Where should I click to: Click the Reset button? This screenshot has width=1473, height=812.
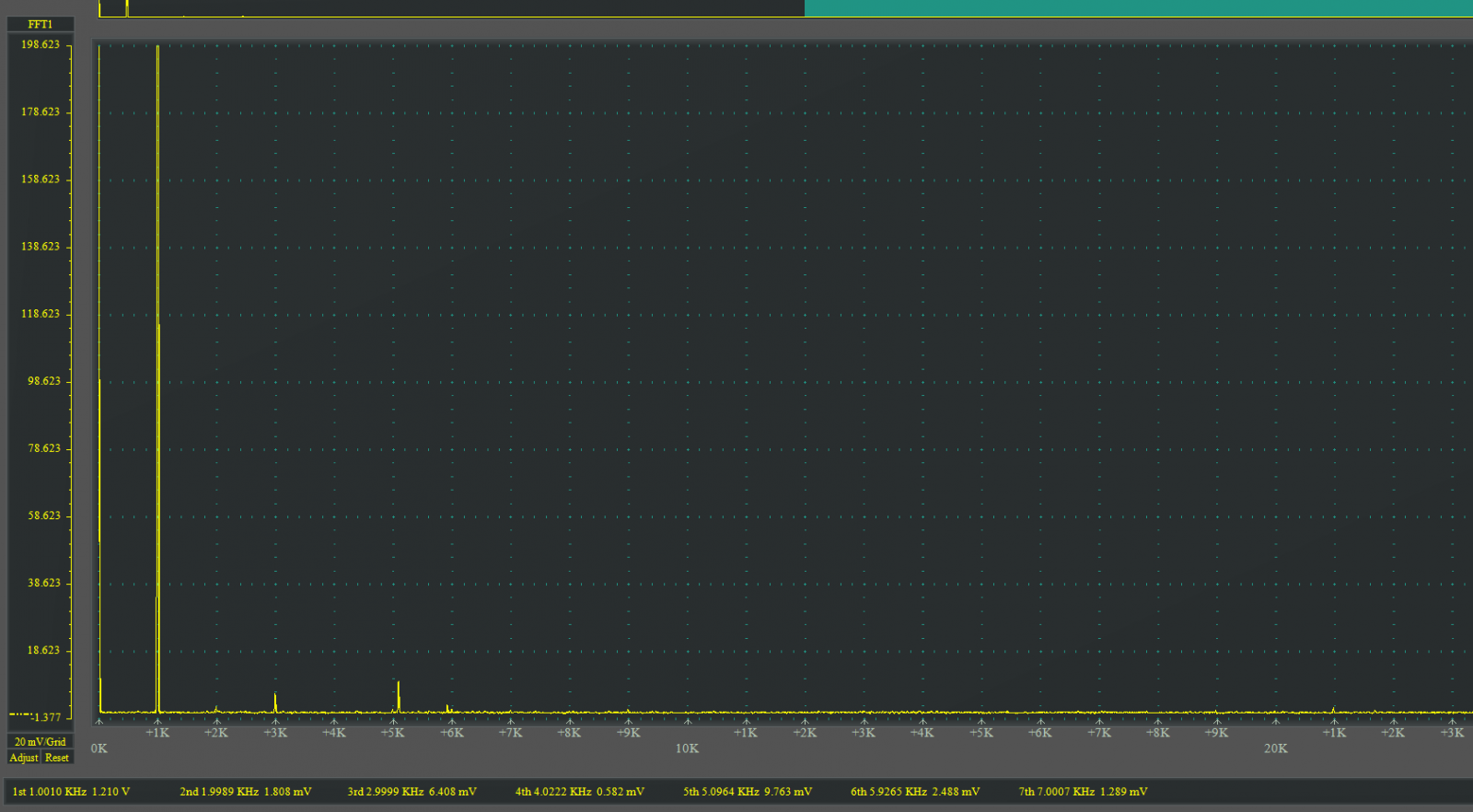(57, 758)
